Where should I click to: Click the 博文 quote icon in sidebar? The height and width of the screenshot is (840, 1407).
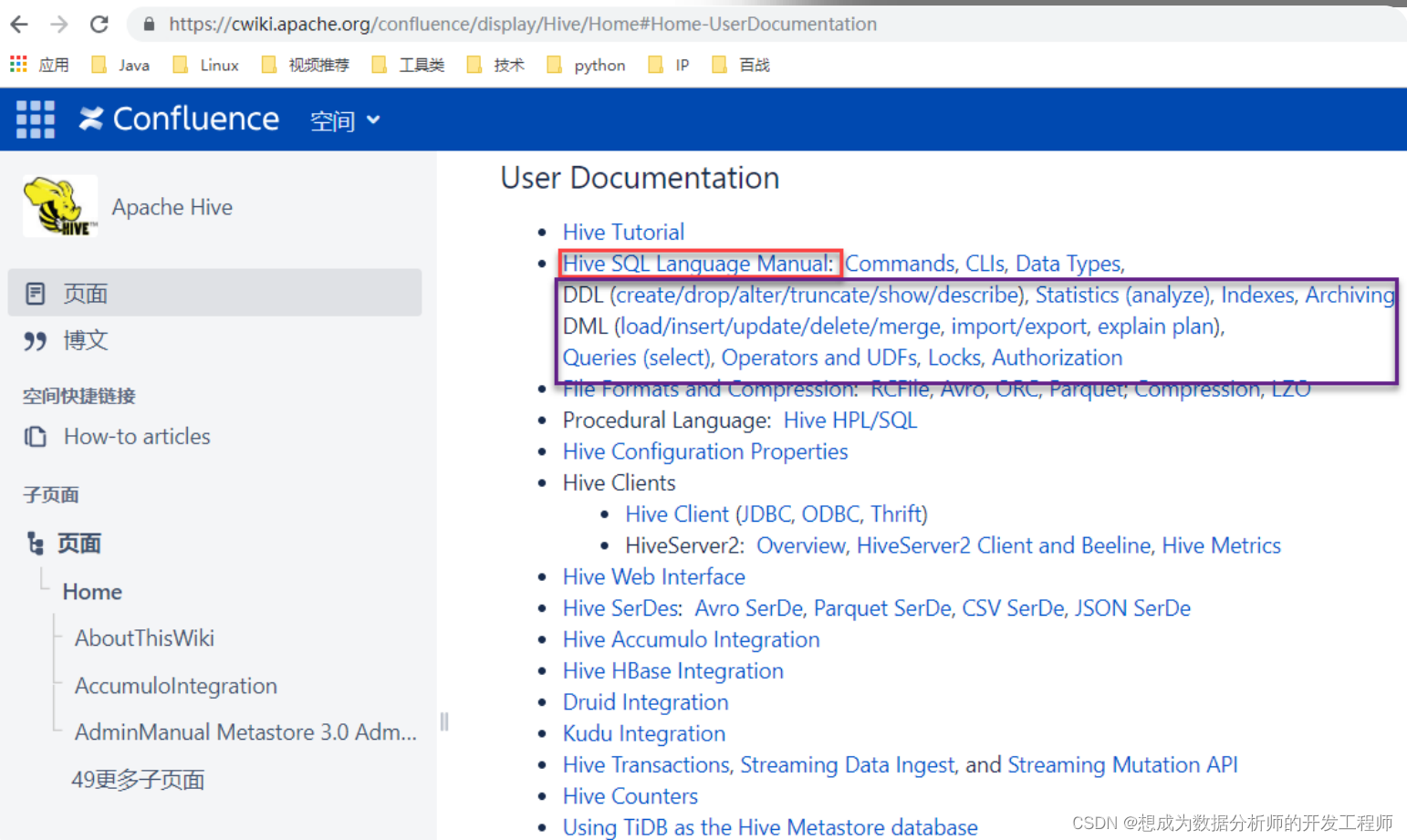click(x=36, y=341)
